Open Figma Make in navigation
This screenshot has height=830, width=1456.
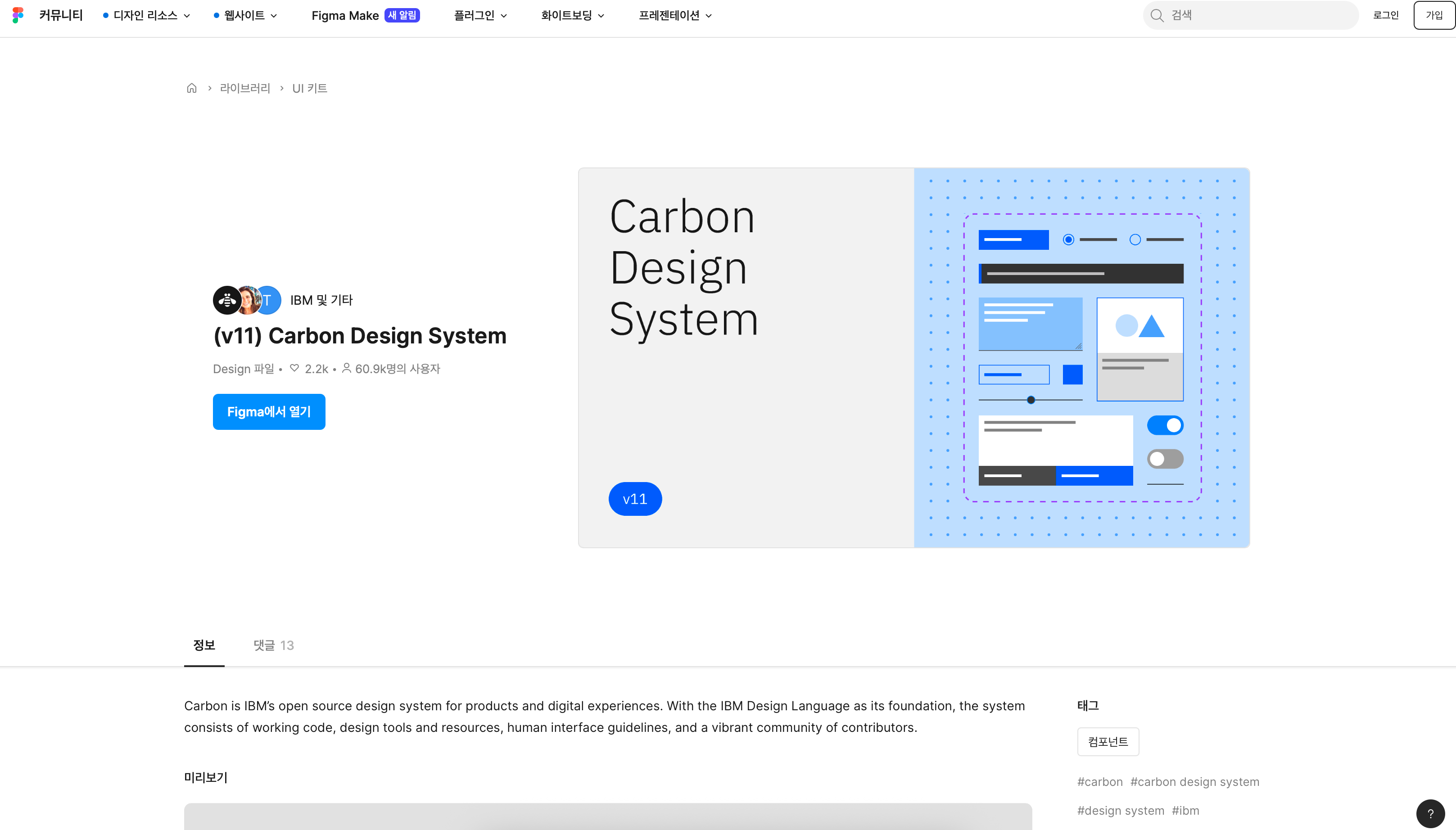(345, 15)
